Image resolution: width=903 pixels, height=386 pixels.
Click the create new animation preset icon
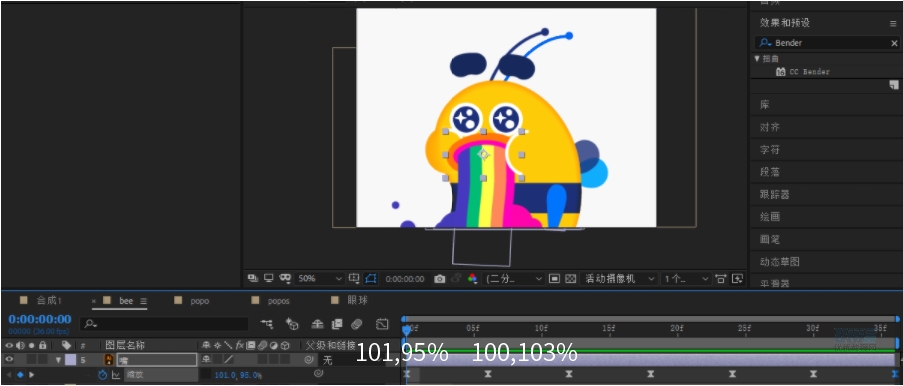(893, 85)
